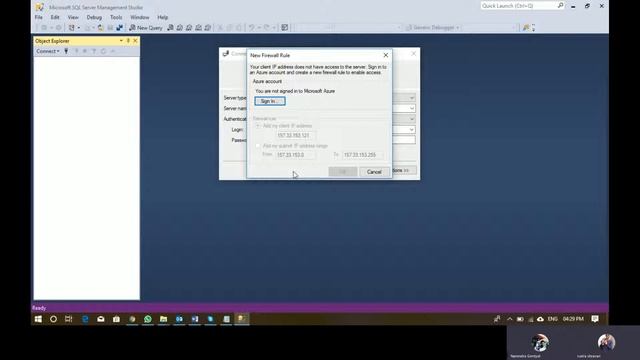Click the From subnet IP field
Viewport: 640px width, 360px height.
[295, 155]
